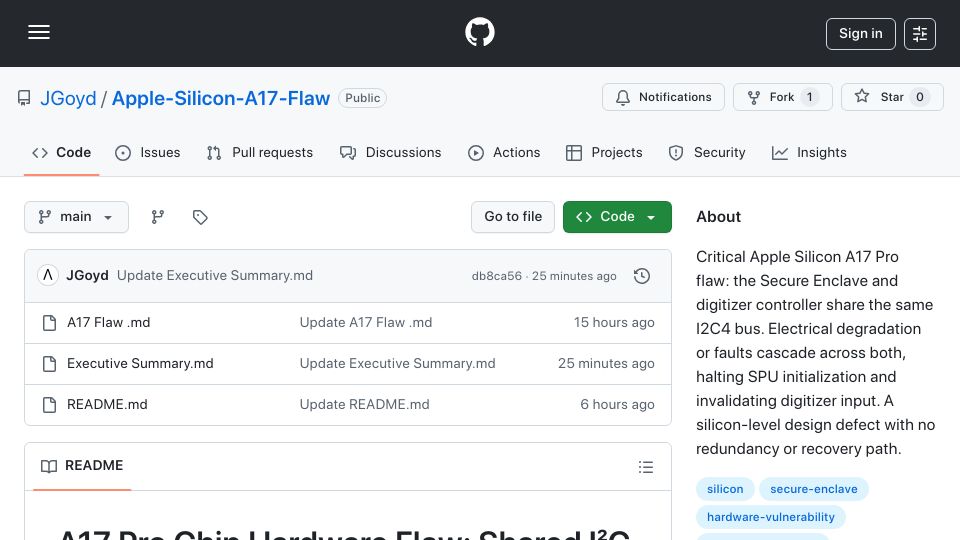
Task: Click the Go to file button
Action: [513, 217]
